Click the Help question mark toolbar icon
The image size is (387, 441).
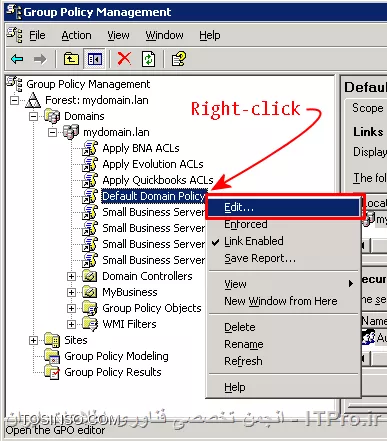[x=179, y=59]
